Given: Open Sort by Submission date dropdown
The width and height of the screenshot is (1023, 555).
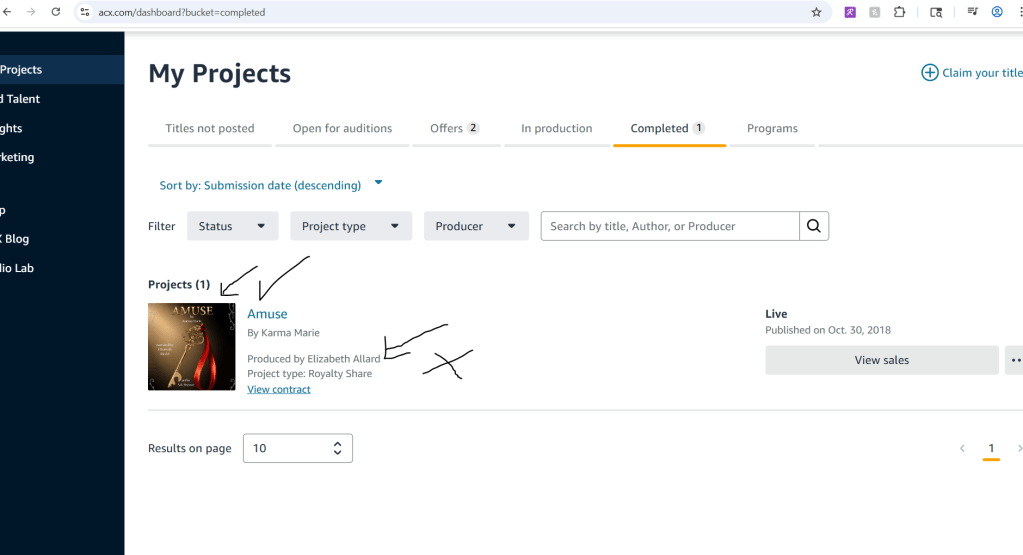Looking at the screenshot, I should 271,185.
